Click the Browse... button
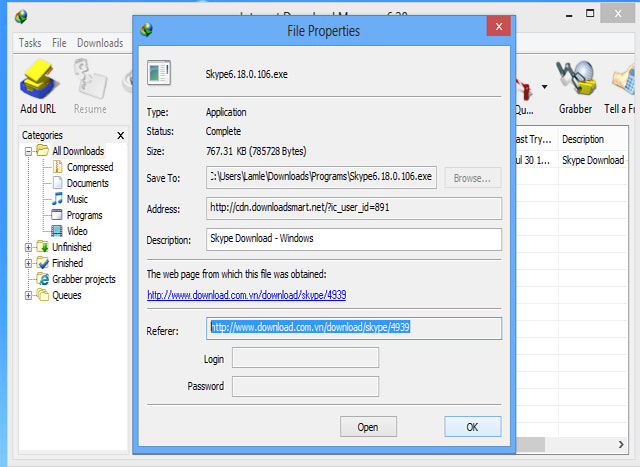Viewport: 640px width, 467px height. tap(472, 178)
